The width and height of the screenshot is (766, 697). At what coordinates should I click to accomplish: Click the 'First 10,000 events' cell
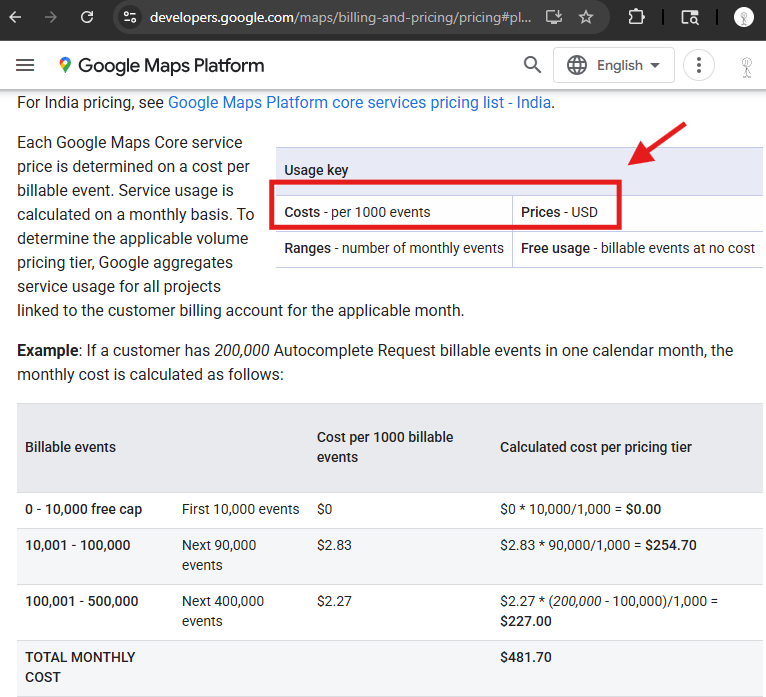pyautogui.click(x=240, y=509)
